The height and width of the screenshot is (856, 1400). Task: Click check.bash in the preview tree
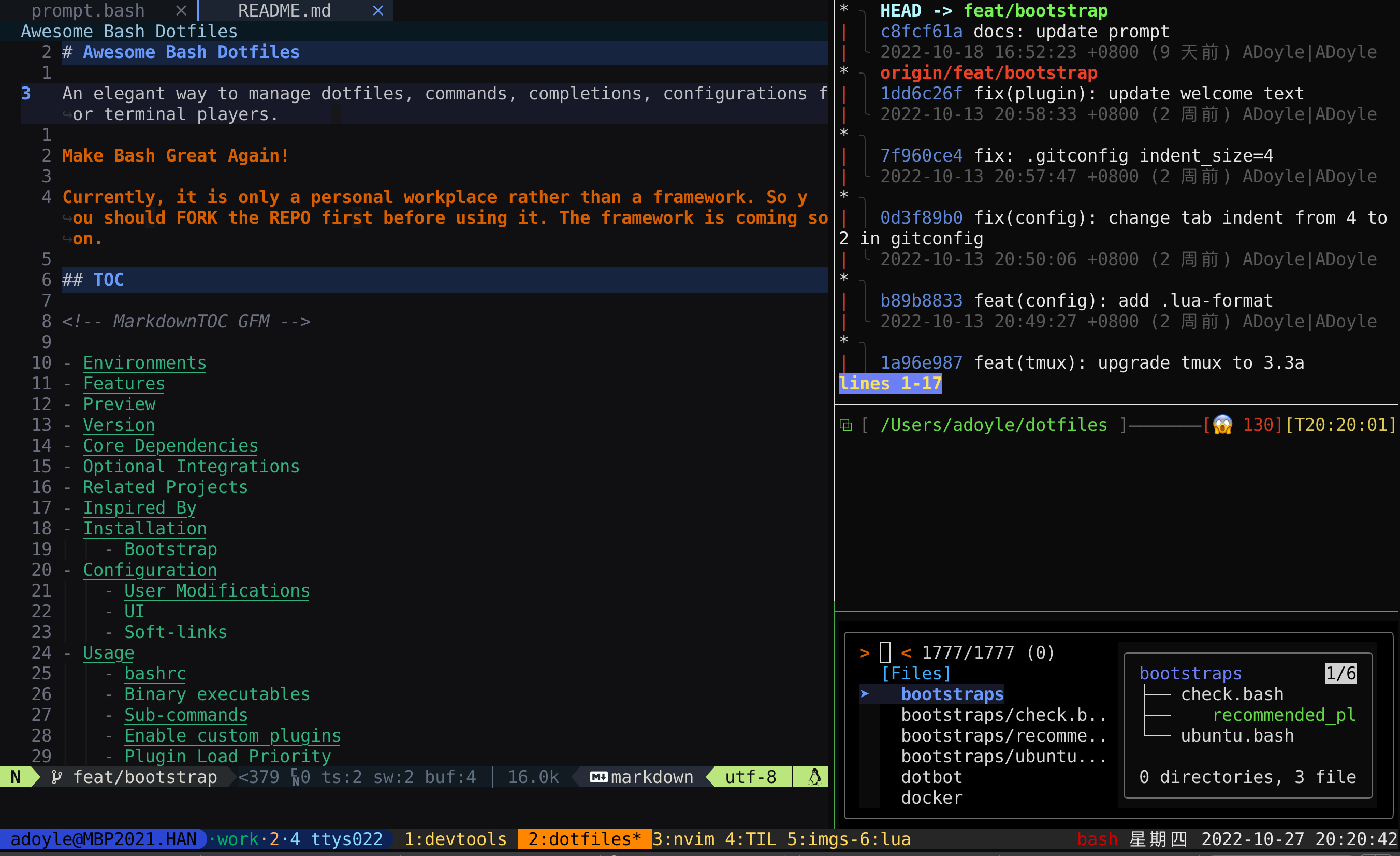1232,694
